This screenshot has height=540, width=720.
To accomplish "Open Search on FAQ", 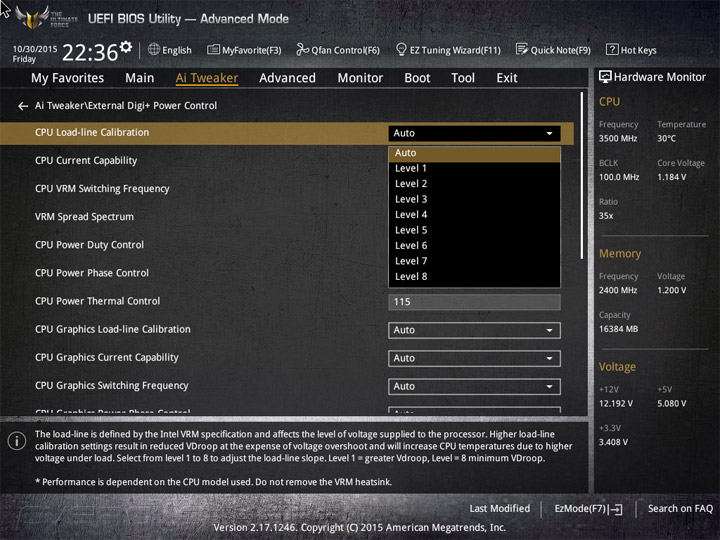I will tap(680, 509).
